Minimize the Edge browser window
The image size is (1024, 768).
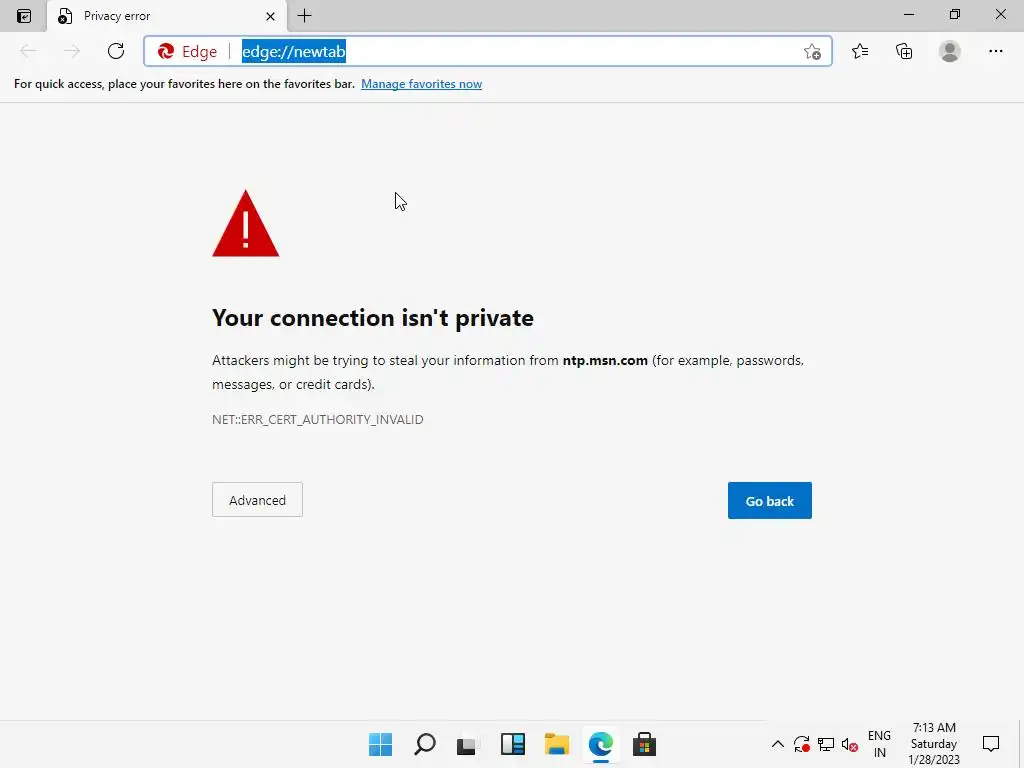pos(909,14)
